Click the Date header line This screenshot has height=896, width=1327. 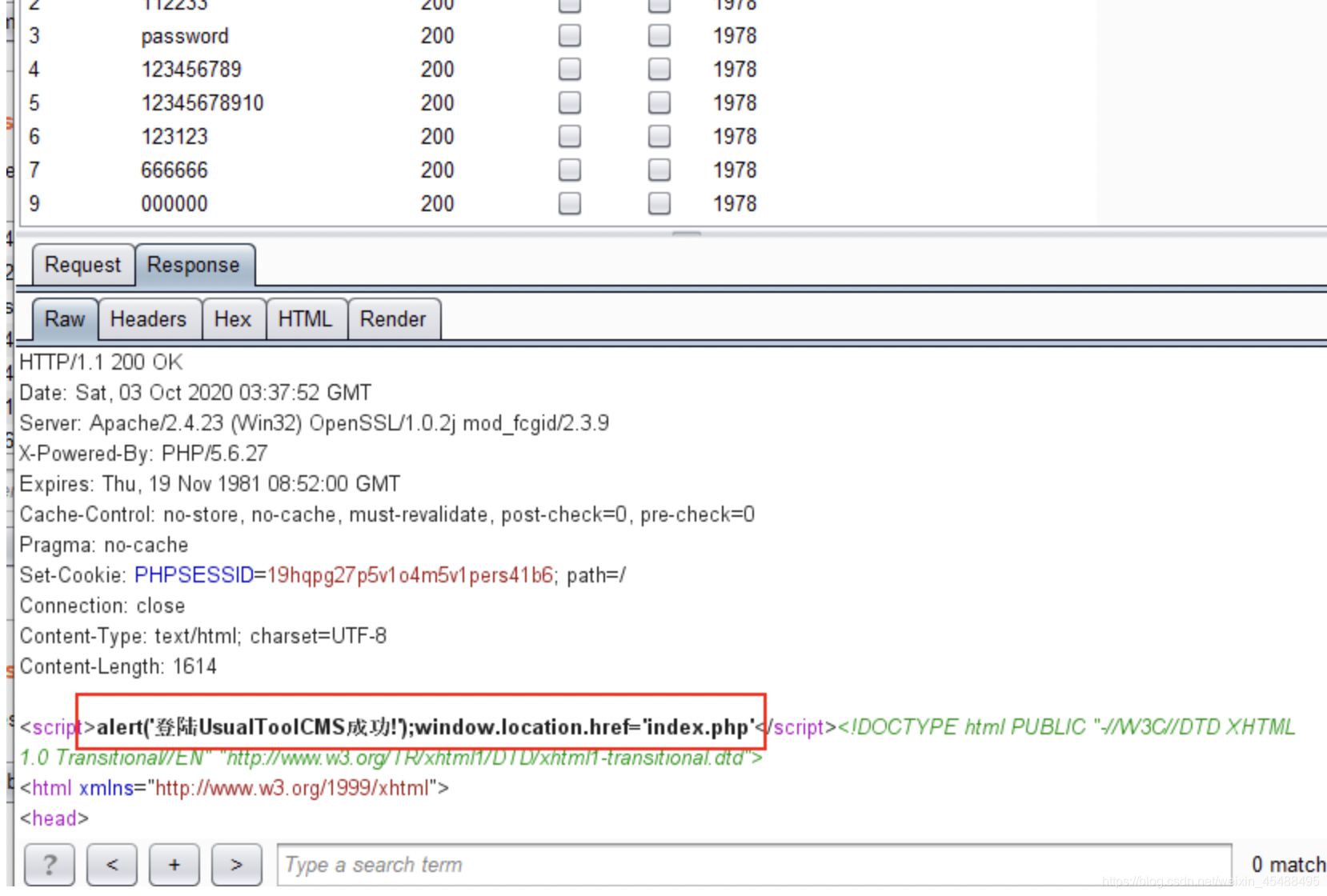(x=195, y=393)
